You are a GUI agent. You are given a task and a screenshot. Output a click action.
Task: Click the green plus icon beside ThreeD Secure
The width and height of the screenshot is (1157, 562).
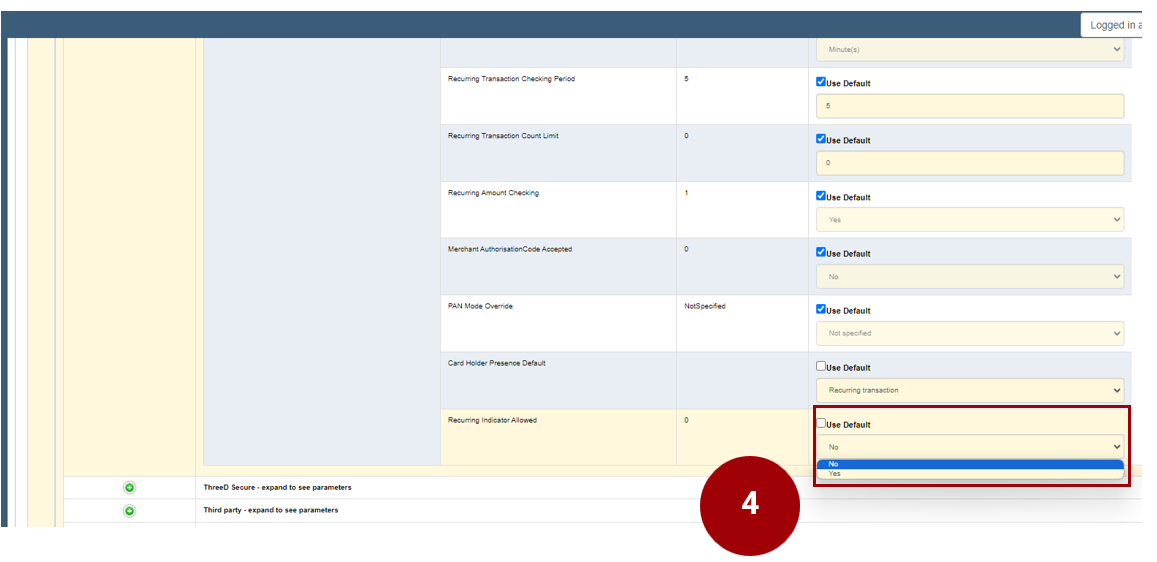129,488
